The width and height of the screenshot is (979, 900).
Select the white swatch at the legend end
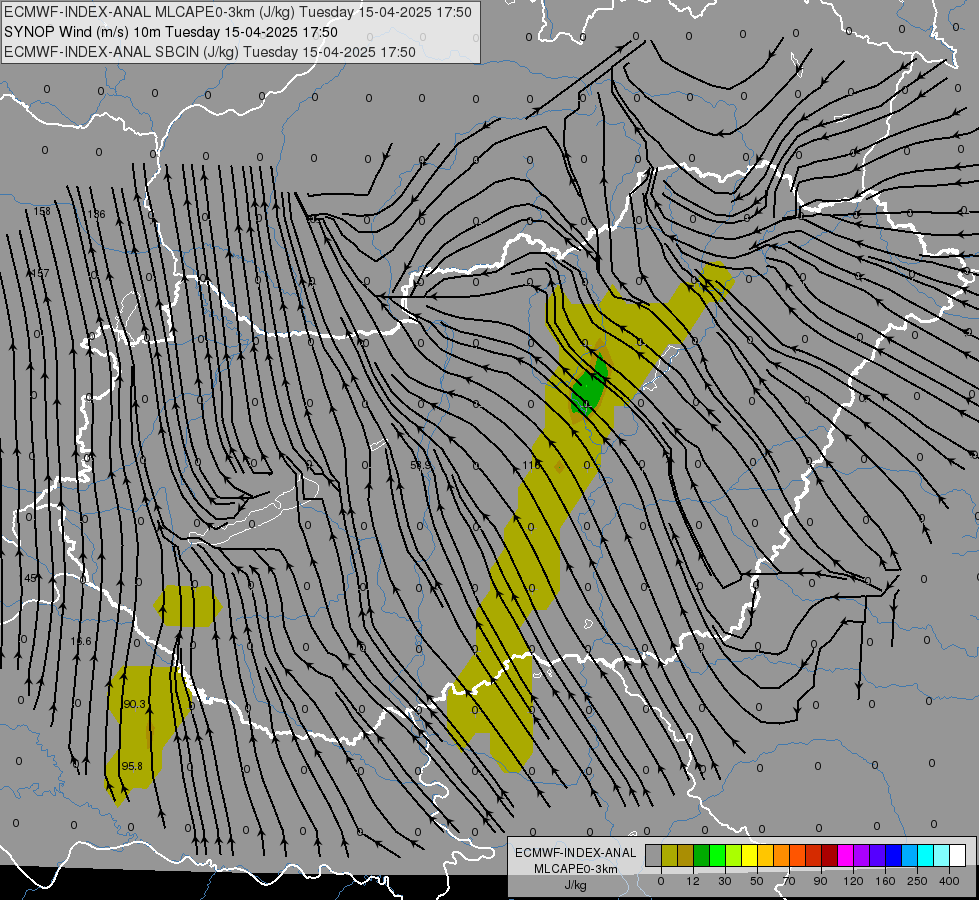point(958,856)
